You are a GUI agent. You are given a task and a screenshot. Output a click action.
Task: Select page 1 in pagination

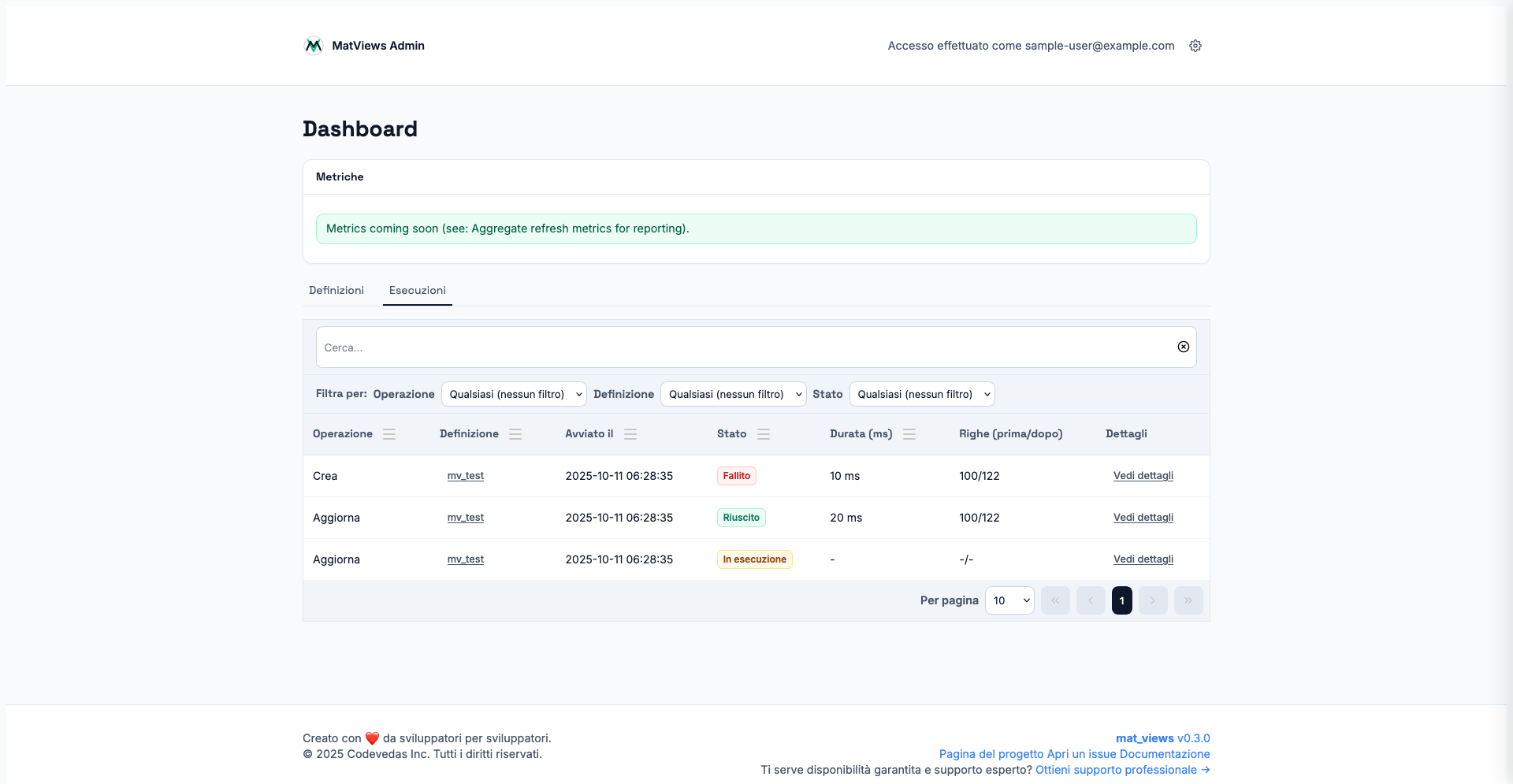point(1121,600)
